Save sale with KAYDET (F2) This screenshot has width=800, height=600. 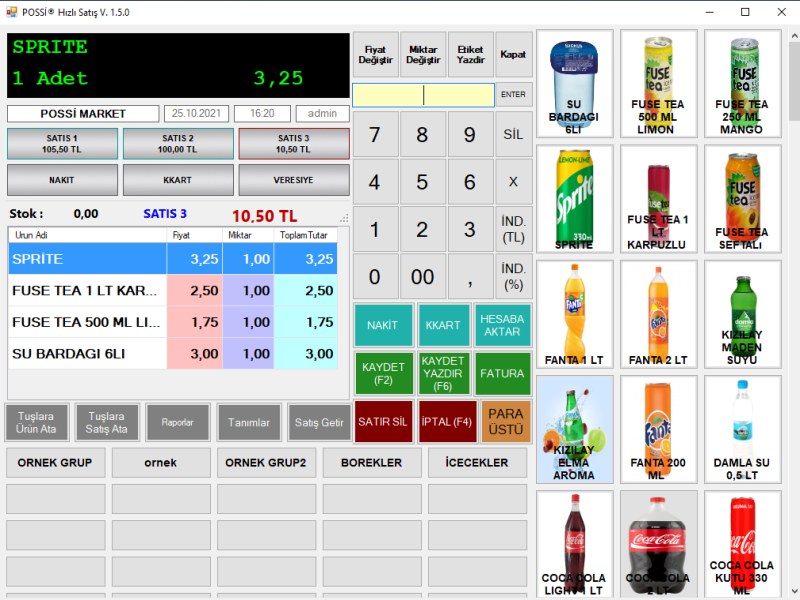(x=383, y=373)
